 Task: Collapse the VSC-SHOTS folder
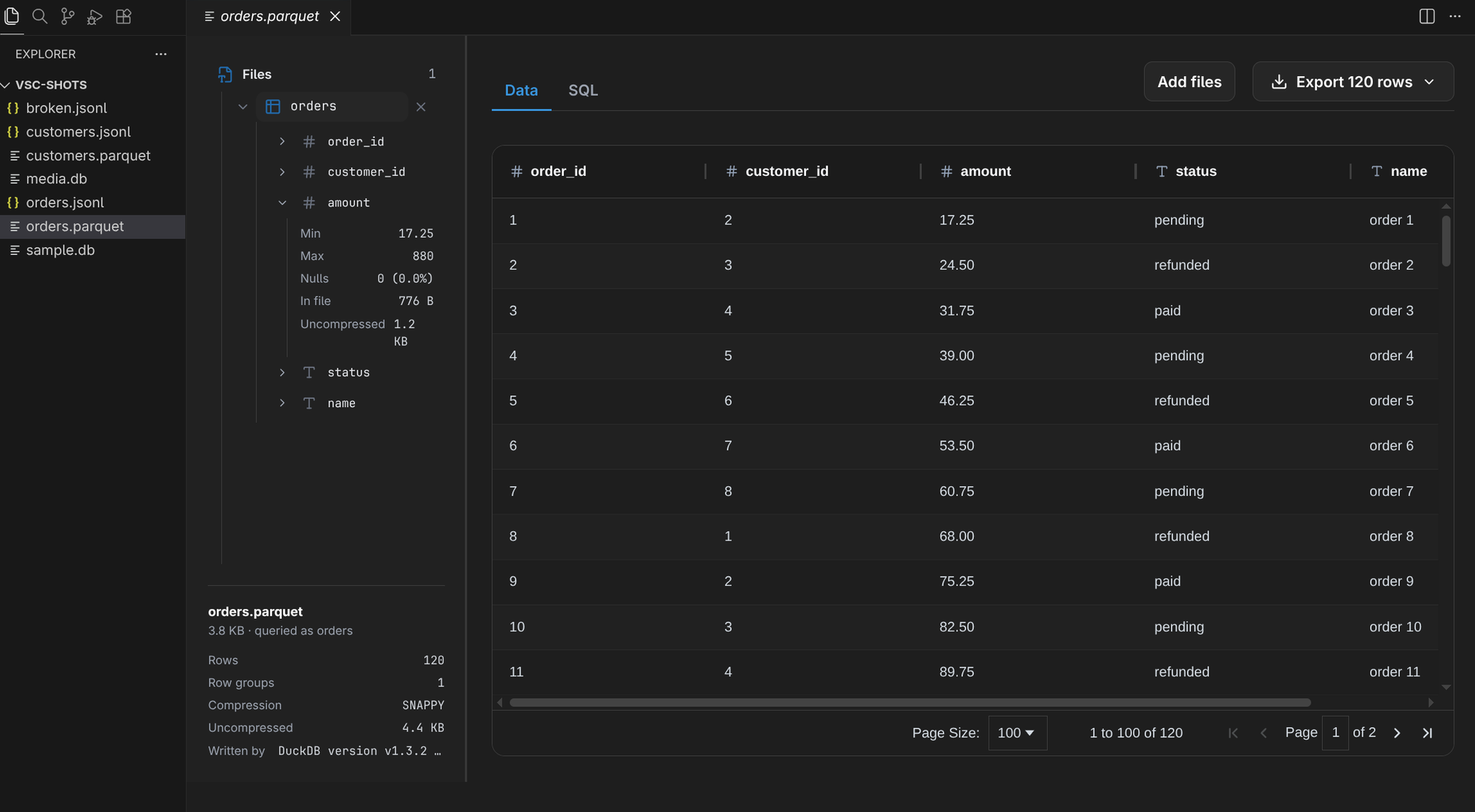[x=6, y=85]
